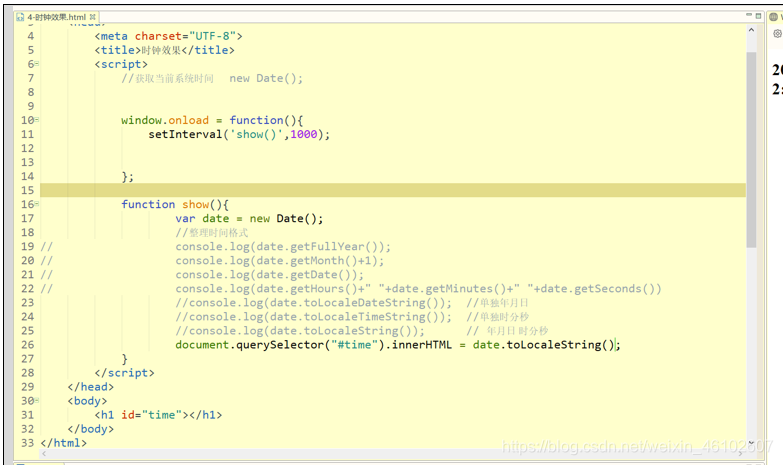Collapse the body tag fold at line 30

pyautogui.click(x=37, y=400)
